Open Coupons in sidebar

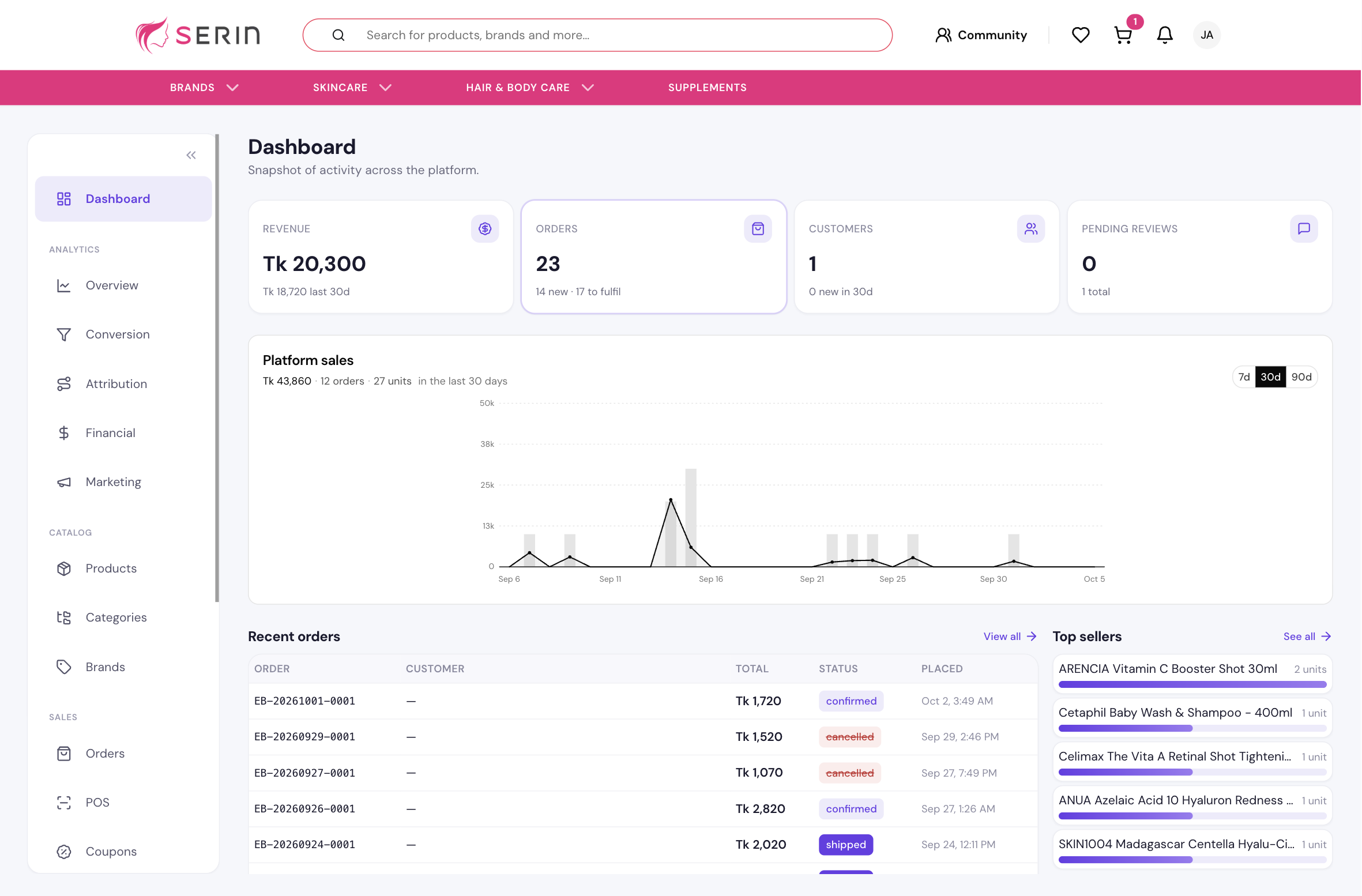click(123, 852)
